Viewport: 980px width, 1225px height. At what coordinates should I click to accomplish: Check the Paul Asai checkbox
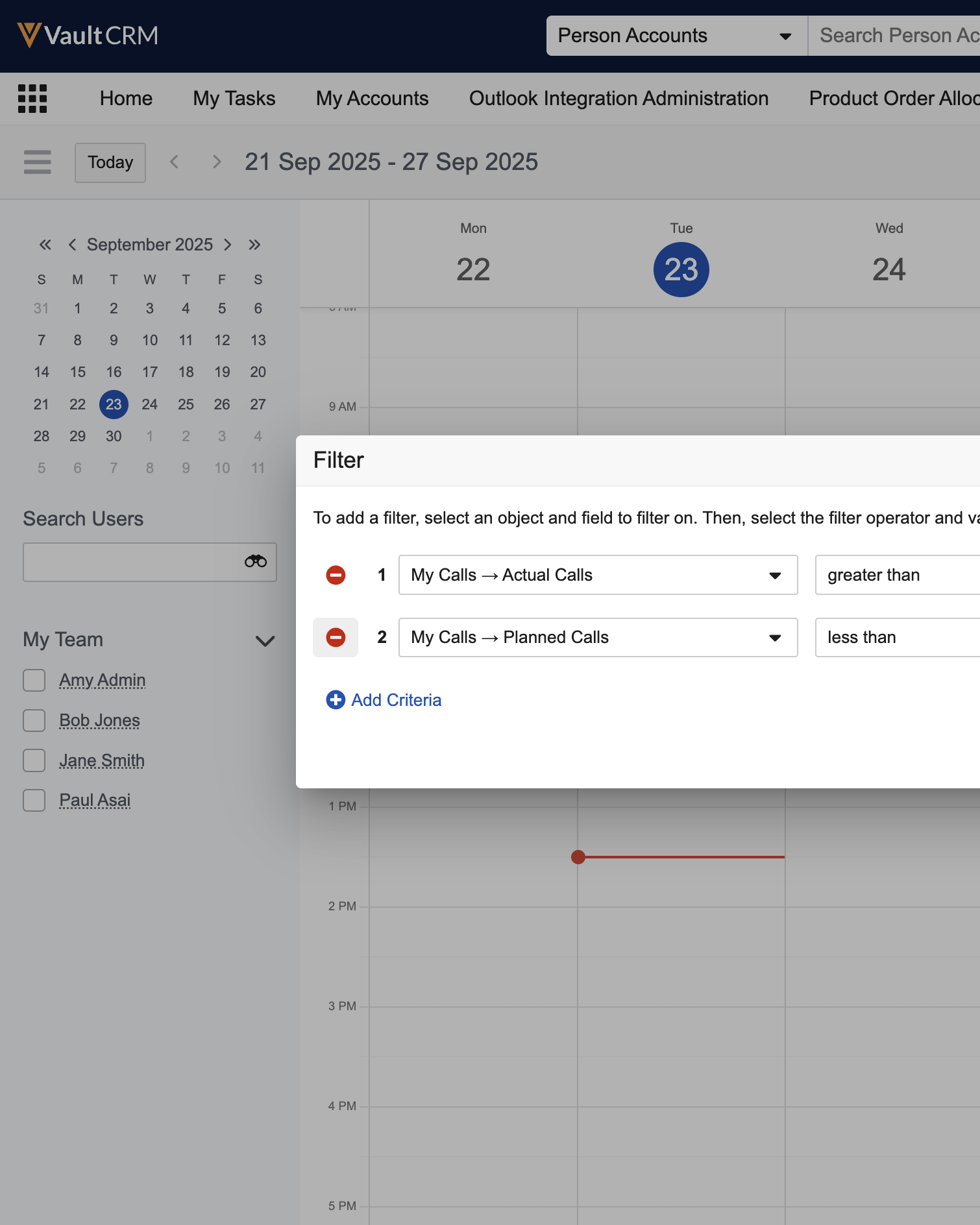pyautogui.click(x=34, y=800)
